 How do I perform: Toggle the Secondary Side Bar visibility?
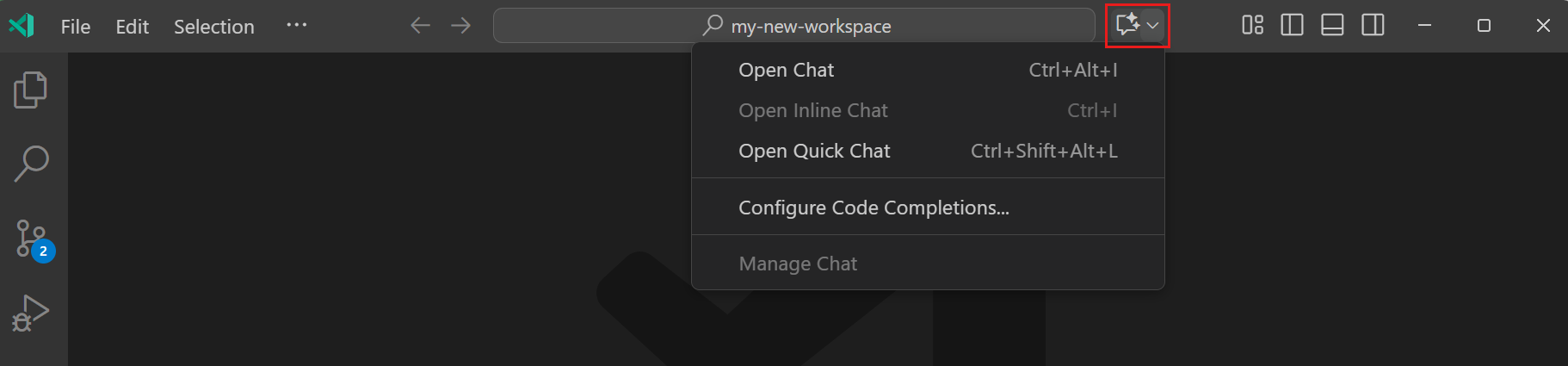[x=1373, y=26]
